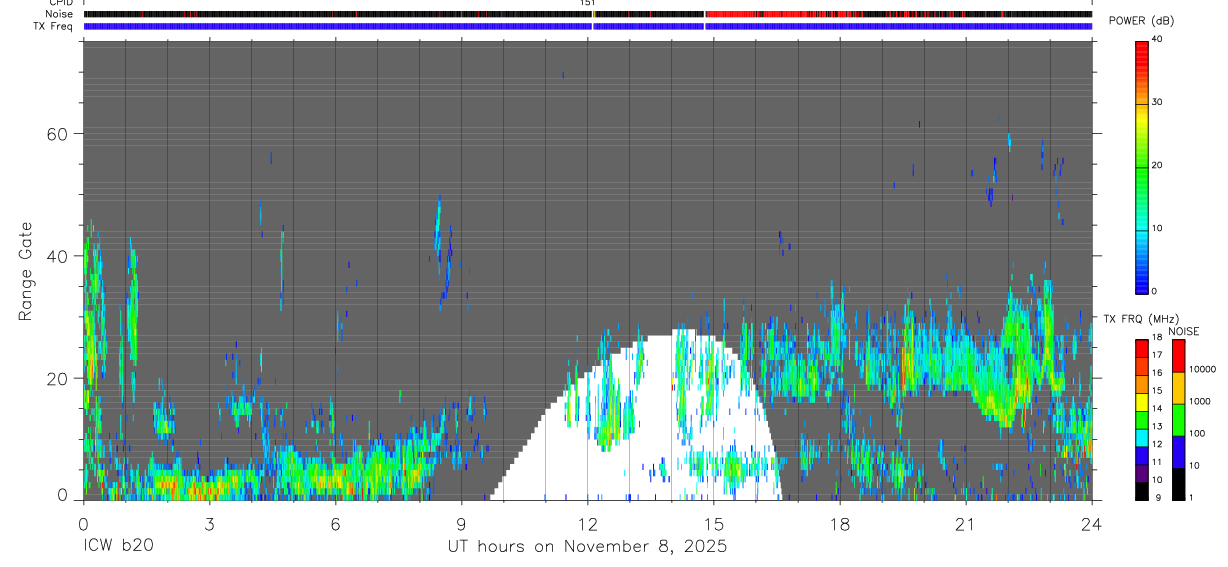The height and width of the screenshot is (567, 1228).
Task: Click the "9" UT hour axis tick
Action: point(461,522)
